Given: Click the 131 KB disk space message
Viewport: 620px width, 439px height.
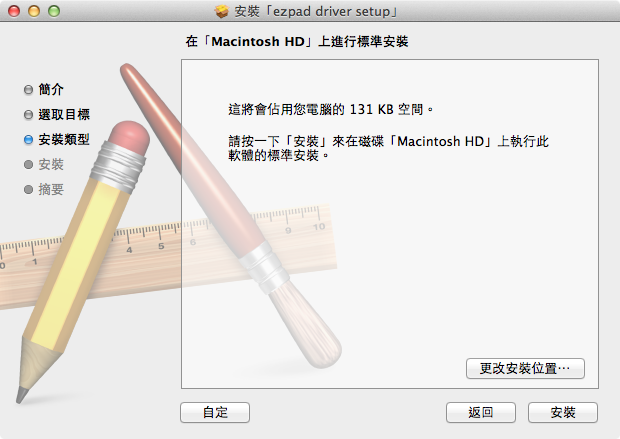Looking at the screenshot, I should [x=331, y=109].
